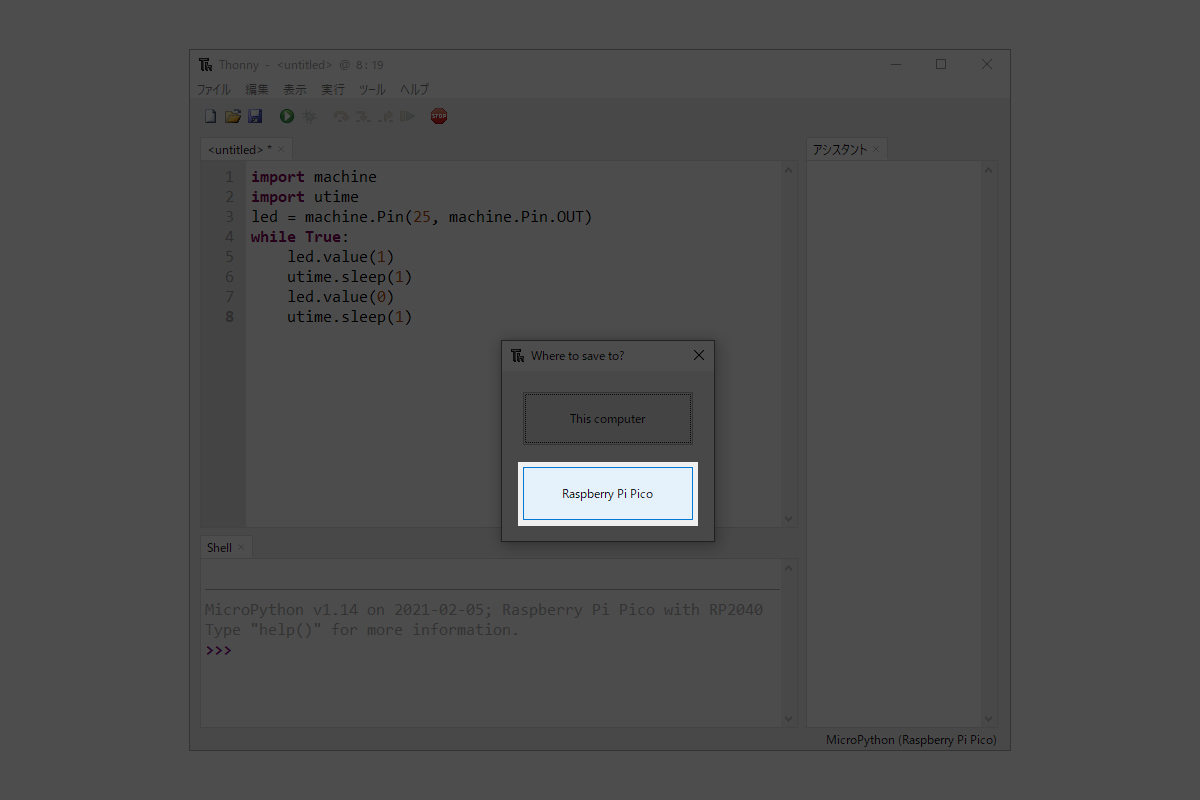1200x800 pixels.
Task: Open the 実行 menu
Action: 332,89
